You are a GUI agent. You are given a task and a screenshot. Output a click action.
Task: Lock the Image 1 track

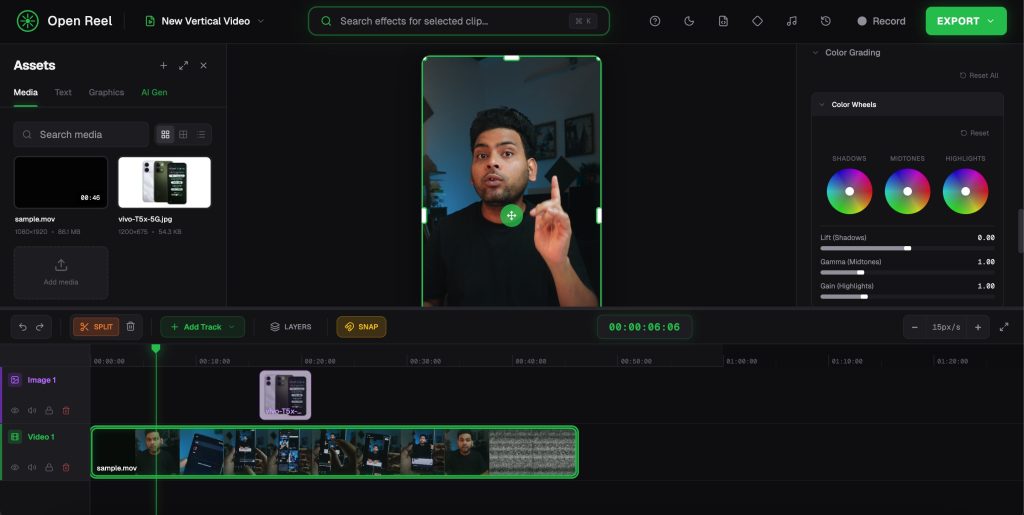(x=49, y=411)
